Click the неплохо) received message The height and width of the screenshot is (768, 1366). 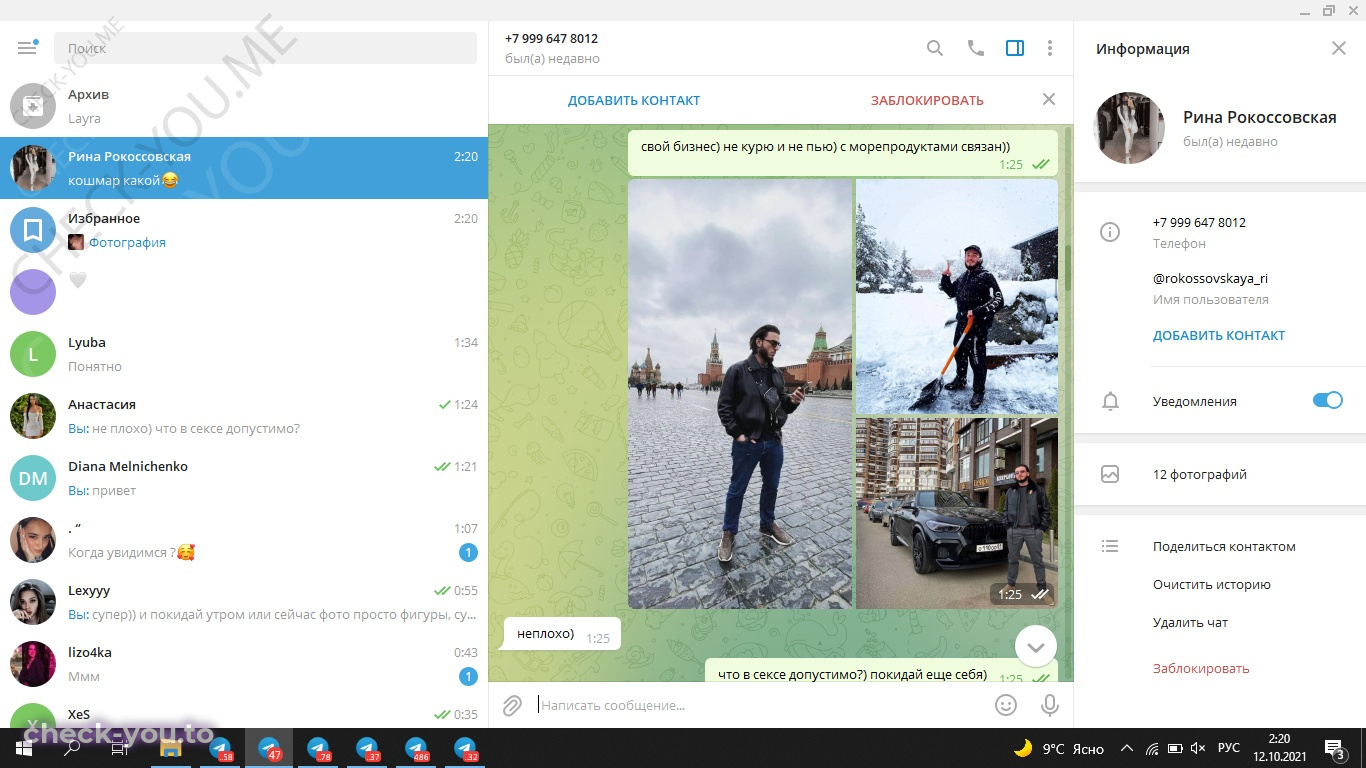point(561,634)
